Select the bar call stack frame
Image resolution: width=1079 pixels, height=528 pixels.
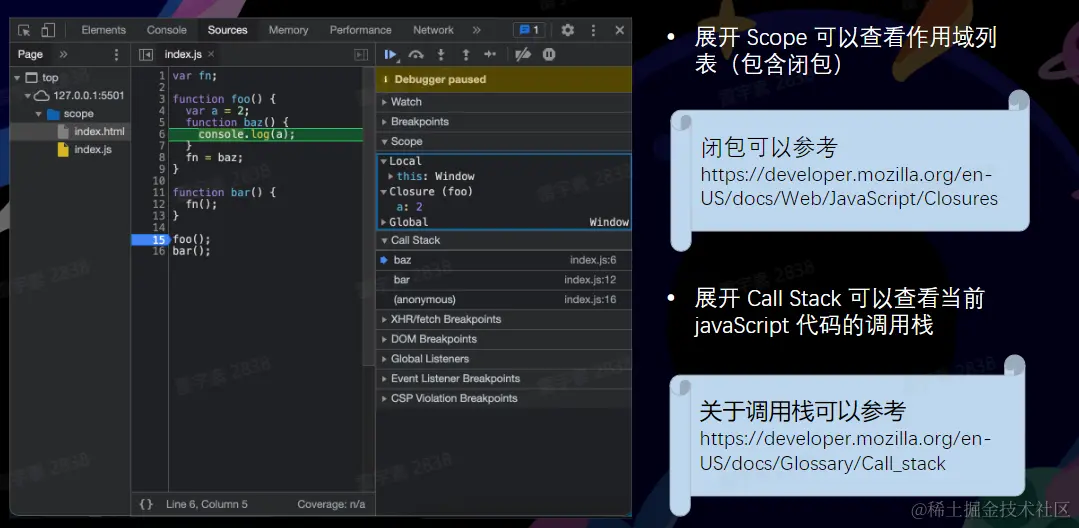(x=504, y=280)
